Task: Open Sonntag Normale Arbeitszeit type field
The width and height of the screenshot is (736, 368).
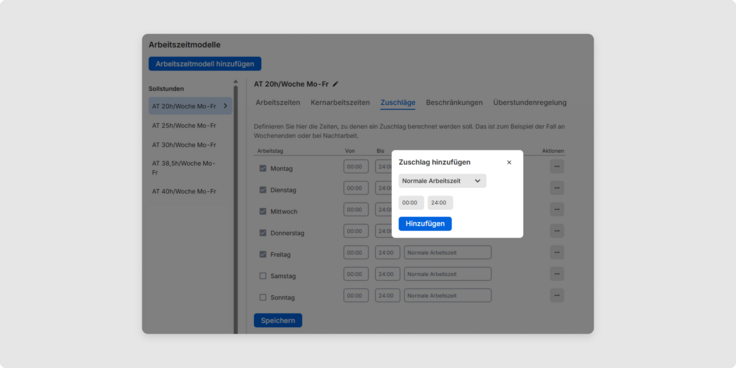Action: (x=448, y=296)
